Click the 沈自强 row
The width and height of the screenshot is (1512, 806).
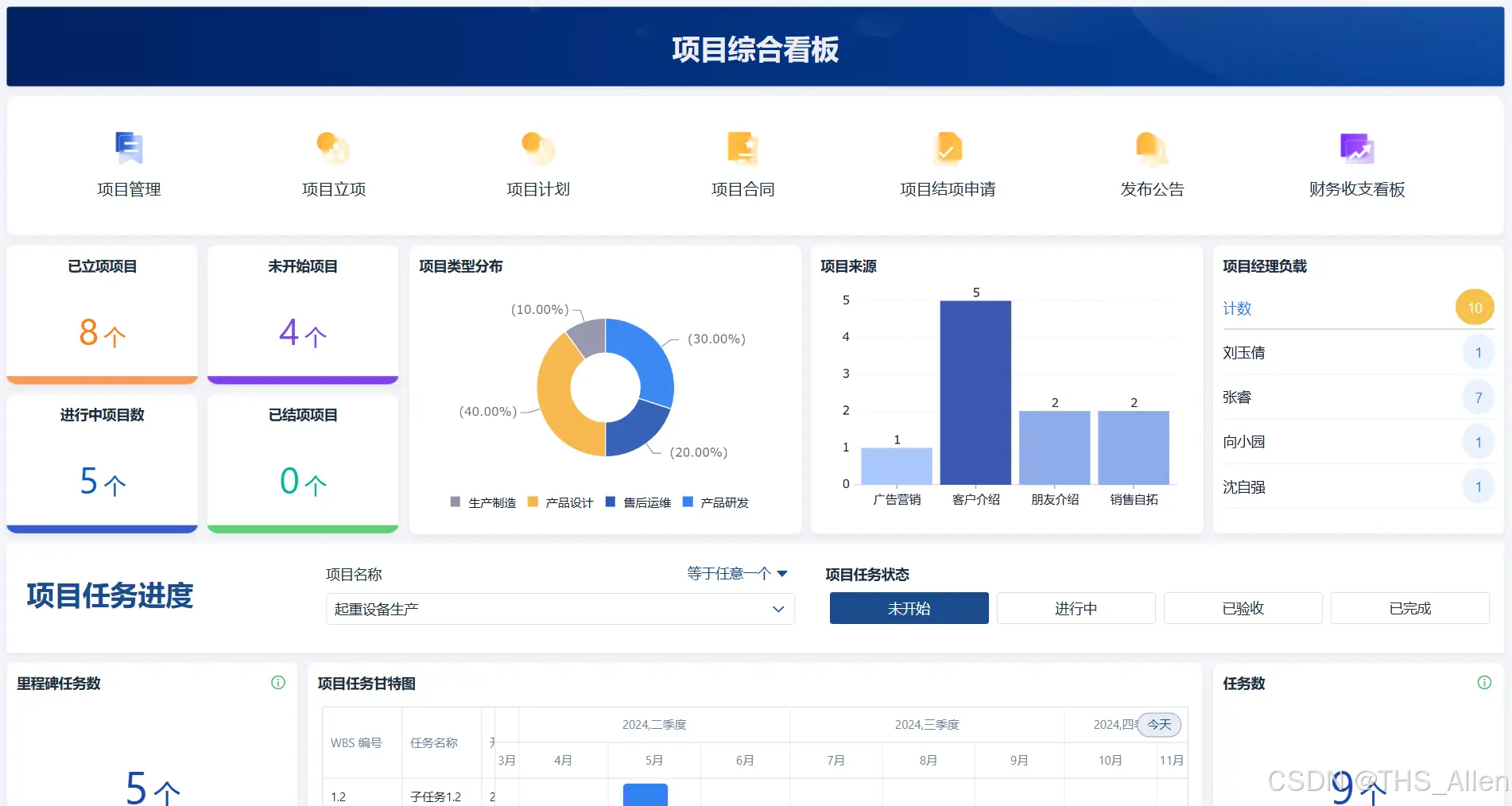coord(1358,486)
